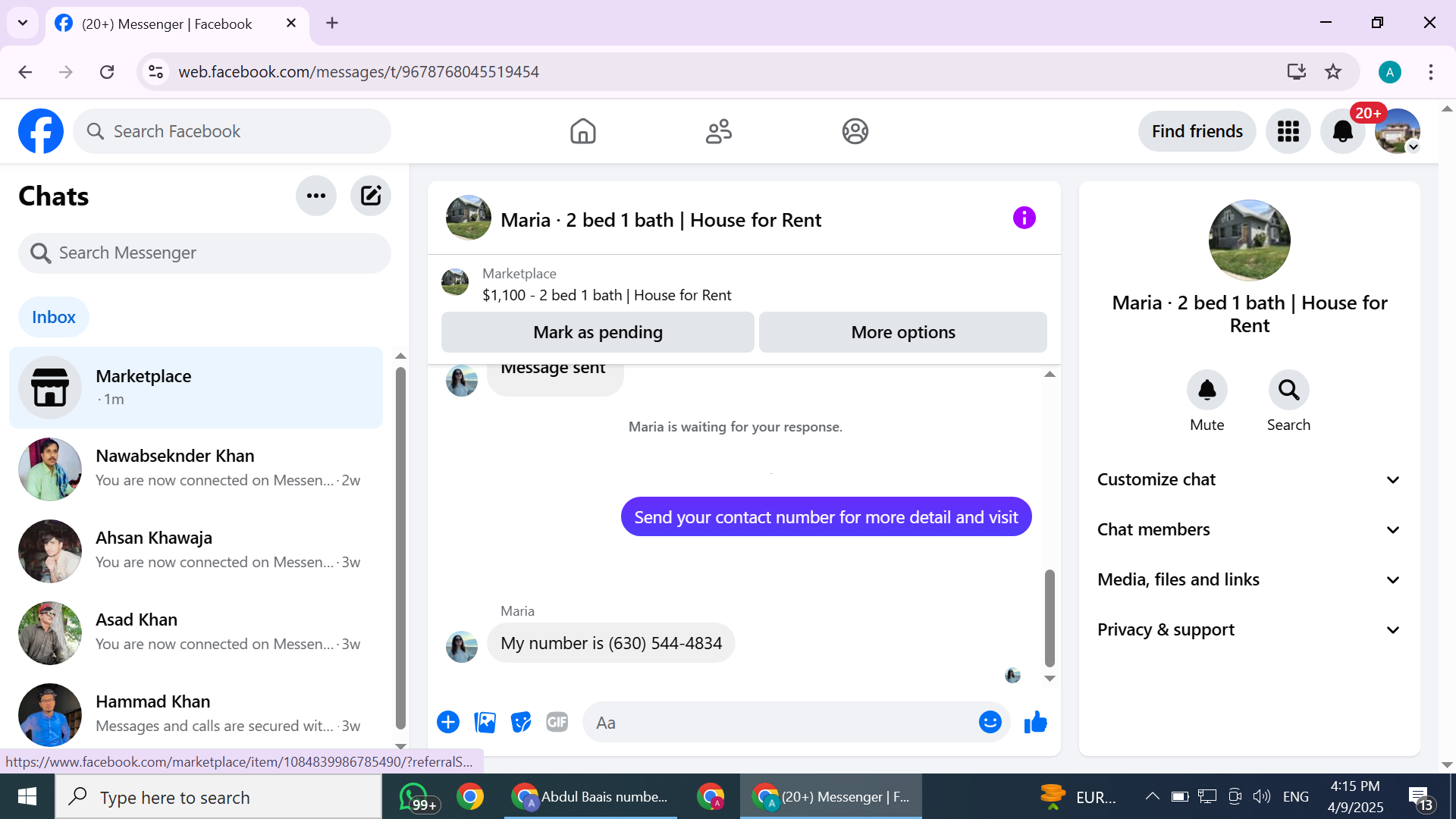The image size is (1456, 819).
Task: Open the Maria conversation title header
Action: pos(661,220)
